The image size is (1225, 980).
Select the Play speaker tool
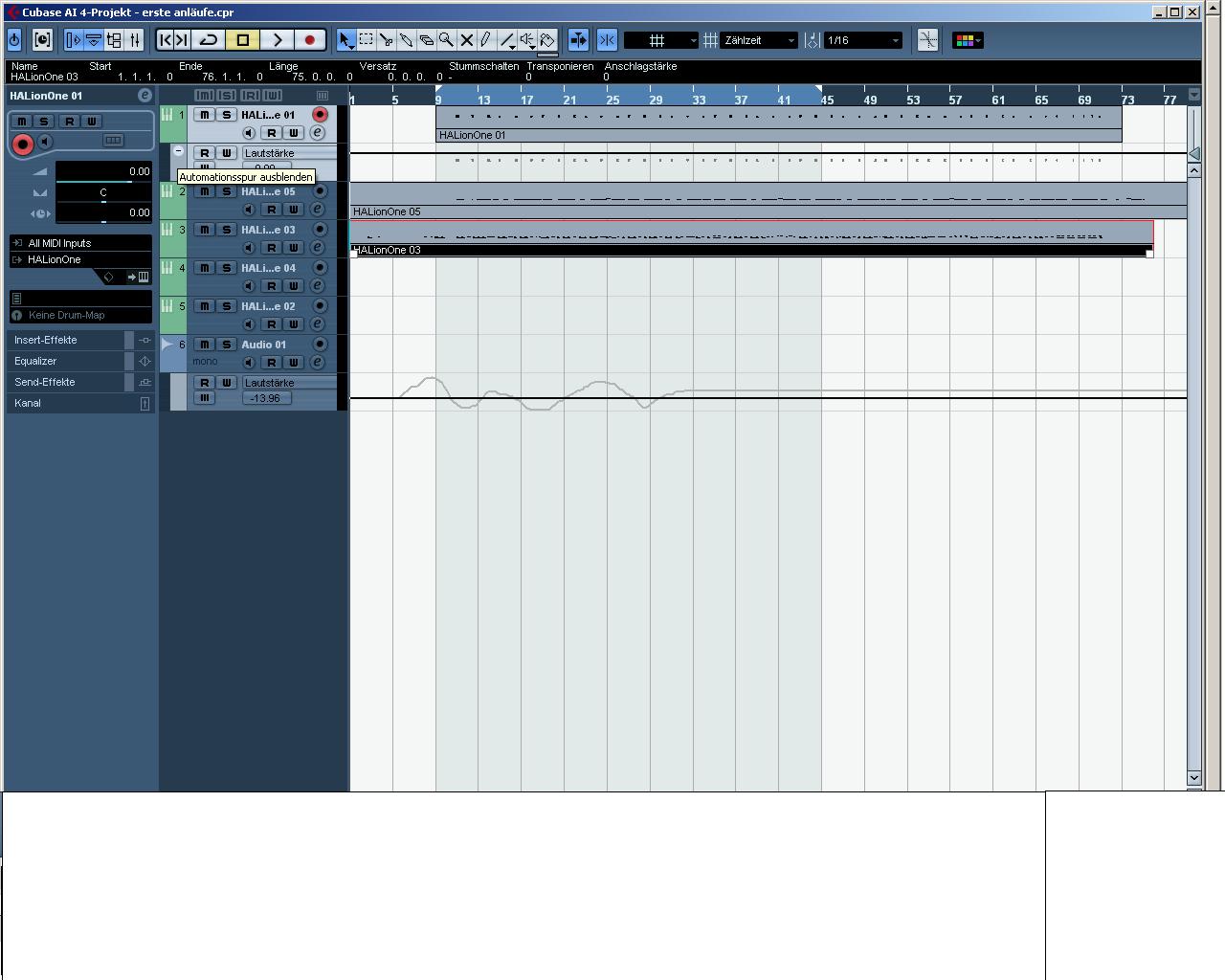tap(527, 40)
